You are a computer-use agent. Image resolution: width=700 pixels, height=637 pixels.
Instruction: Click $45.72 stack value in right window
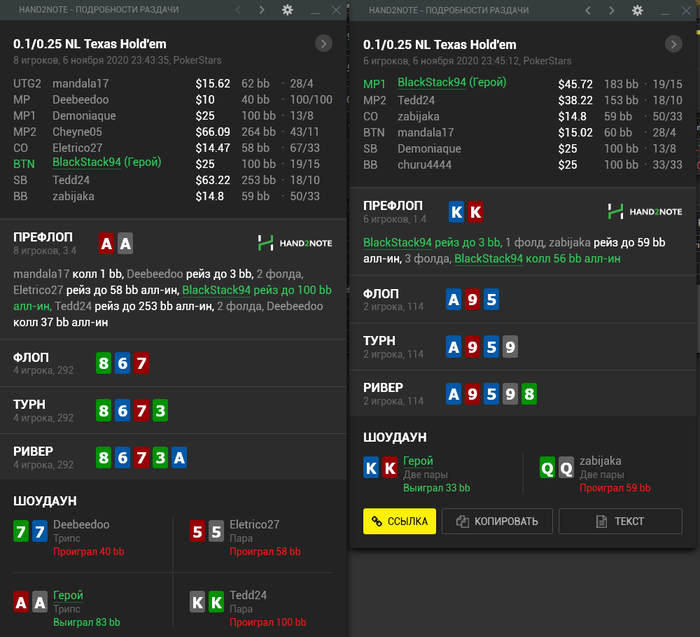tap(575, 84)
